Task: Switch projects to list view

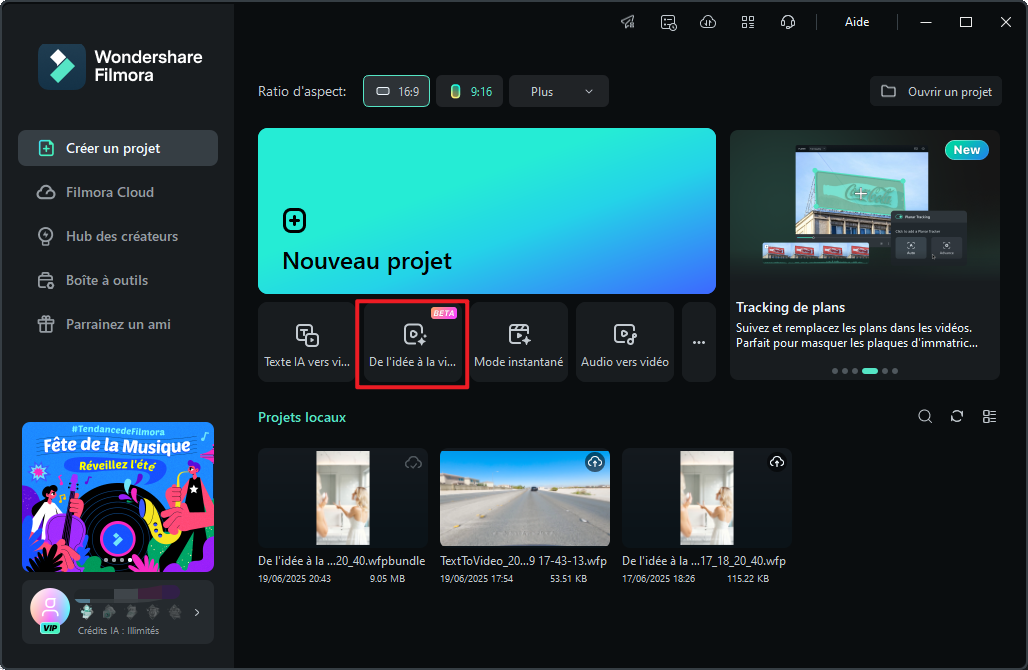Action: 989,416
